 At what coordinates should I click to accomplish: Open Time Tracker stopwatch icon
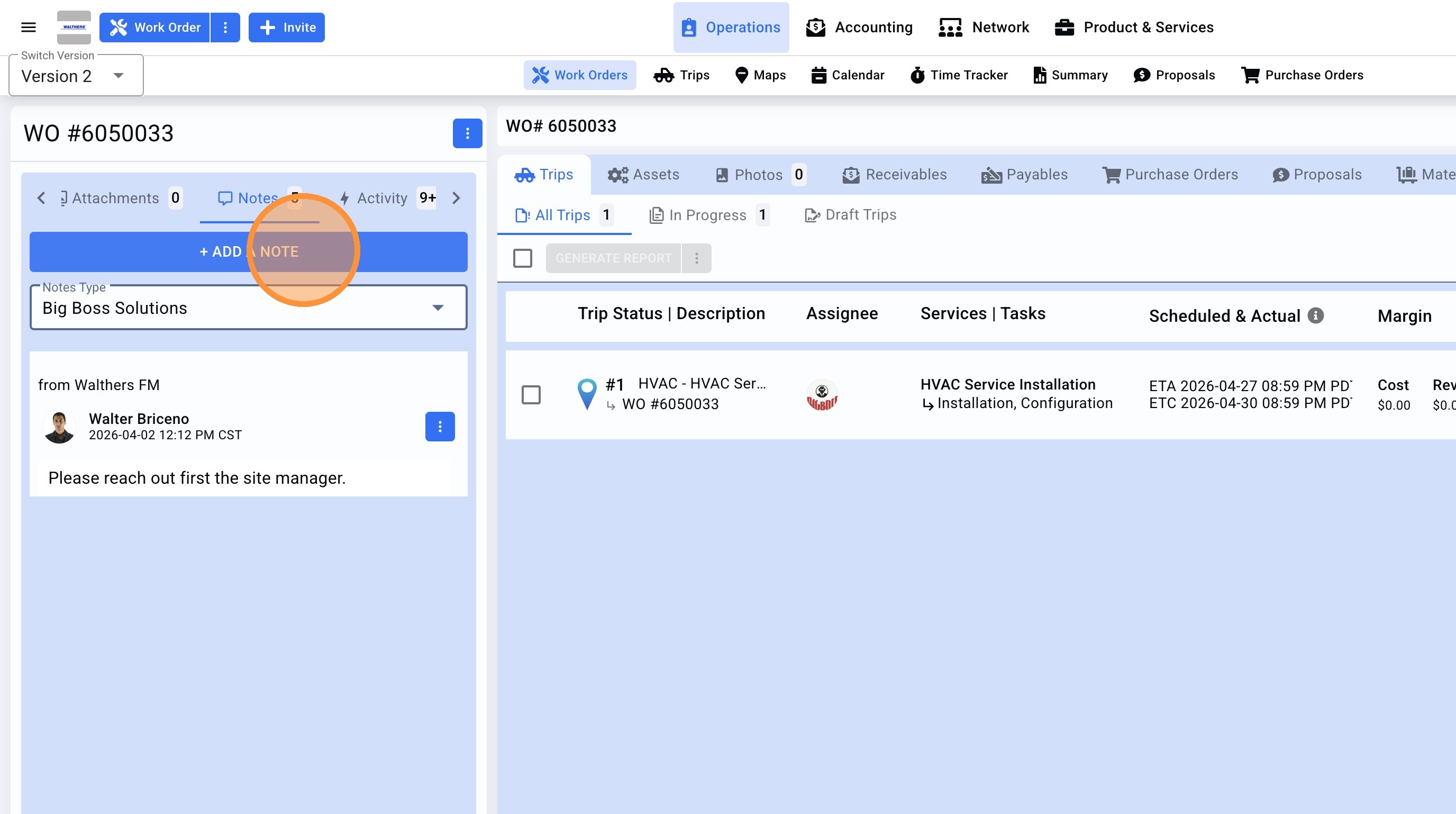[x=917, y=75]
